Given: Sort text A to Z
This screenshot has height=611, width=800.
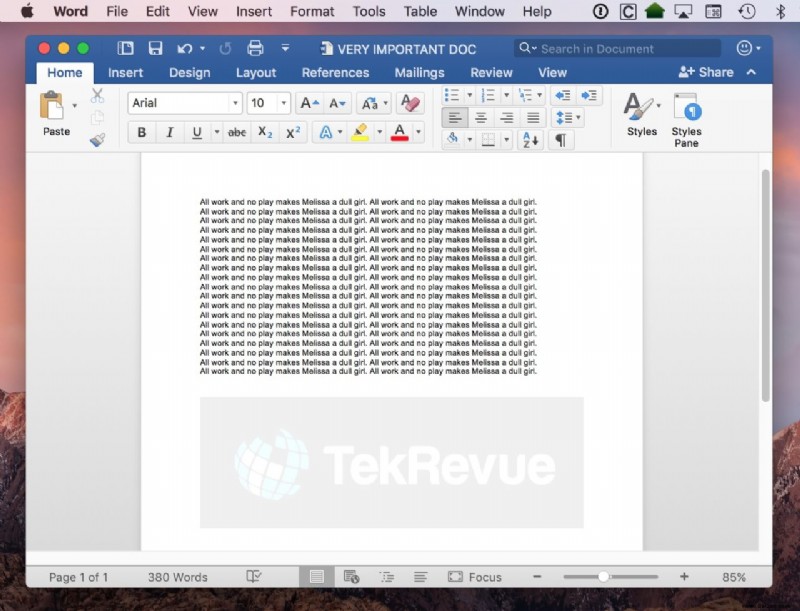Looking at the screenshot, I should (530, 140).
